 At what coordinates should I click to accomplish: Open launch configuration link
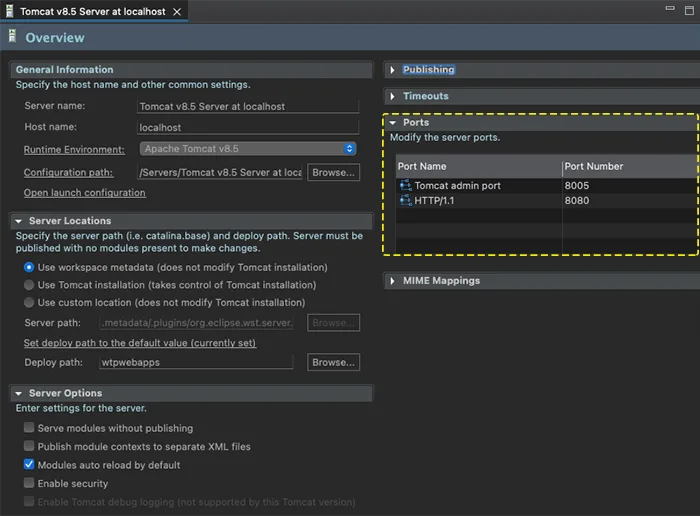84,193
